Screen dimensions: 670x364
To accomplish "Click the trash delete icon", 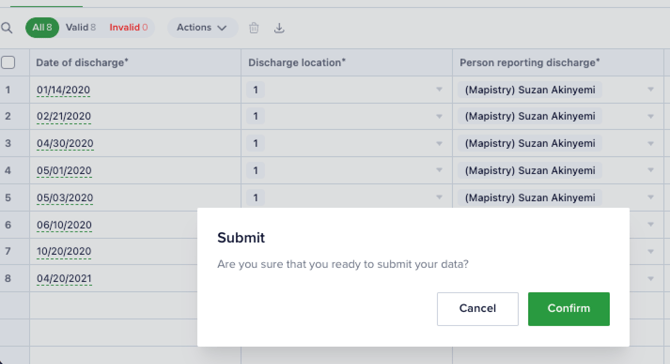I will coord(254,28).
